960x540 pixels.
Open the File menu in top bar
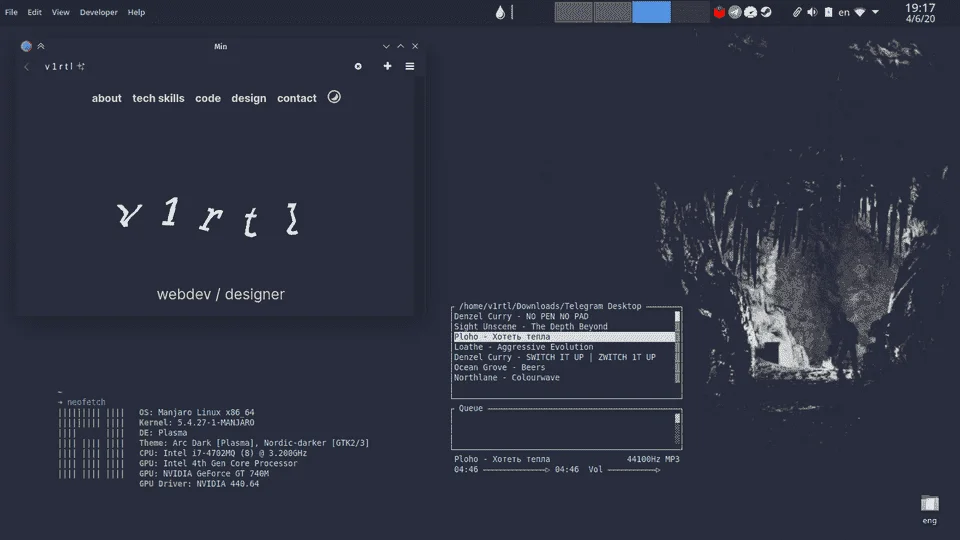(x=11, y=12)
